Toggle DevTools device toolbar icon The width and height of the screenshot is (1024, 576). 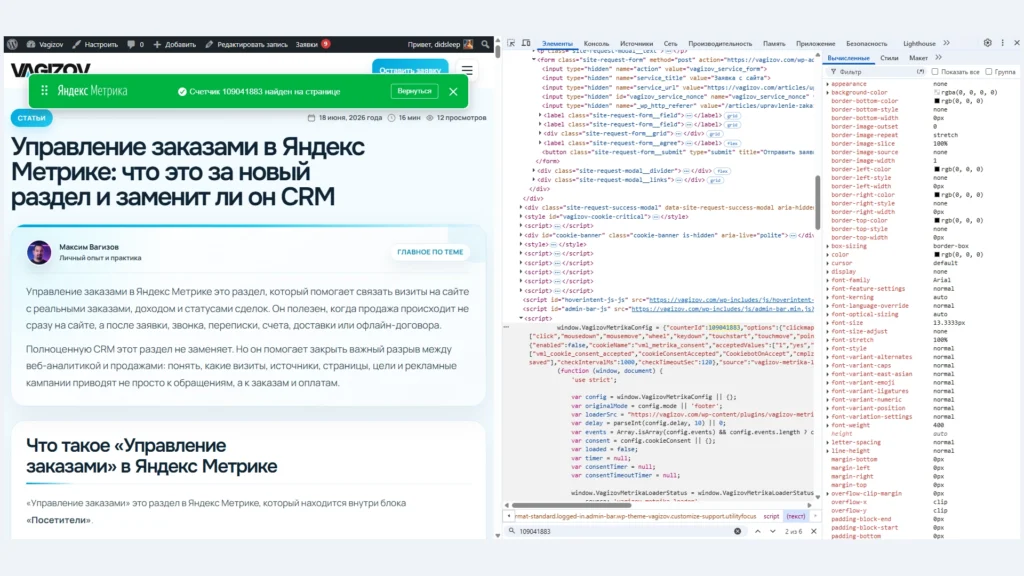(x=526, y=43)
